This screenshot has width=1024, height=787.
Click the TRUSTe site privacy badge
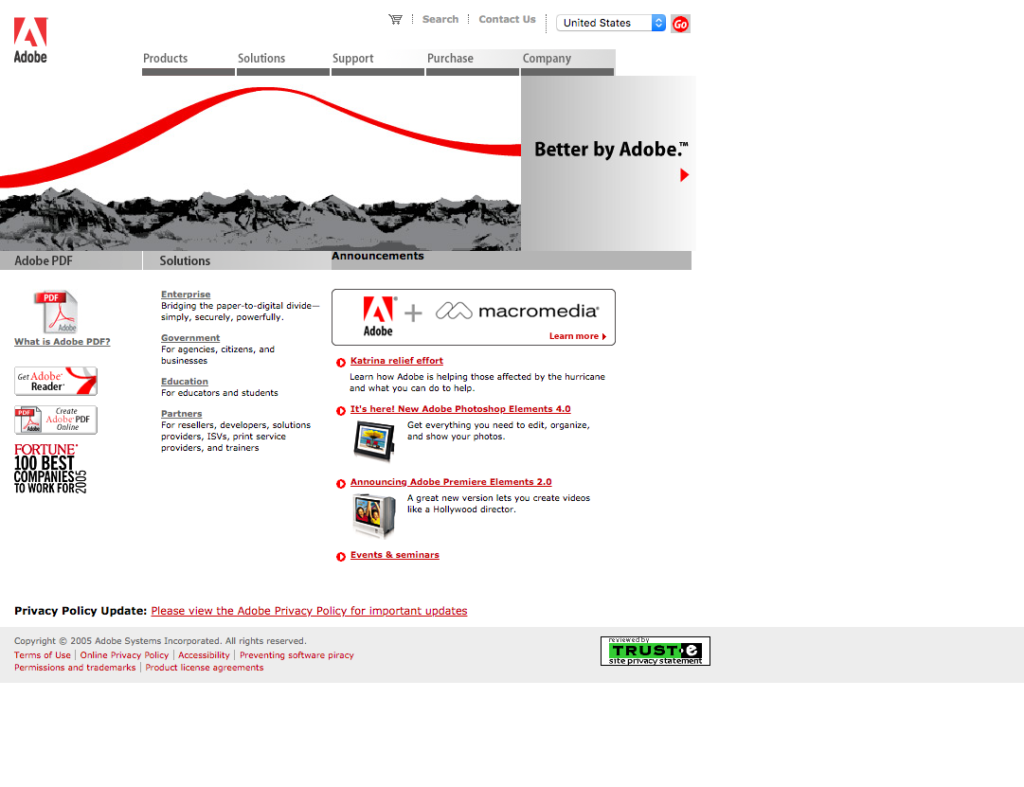coord(655,650)
